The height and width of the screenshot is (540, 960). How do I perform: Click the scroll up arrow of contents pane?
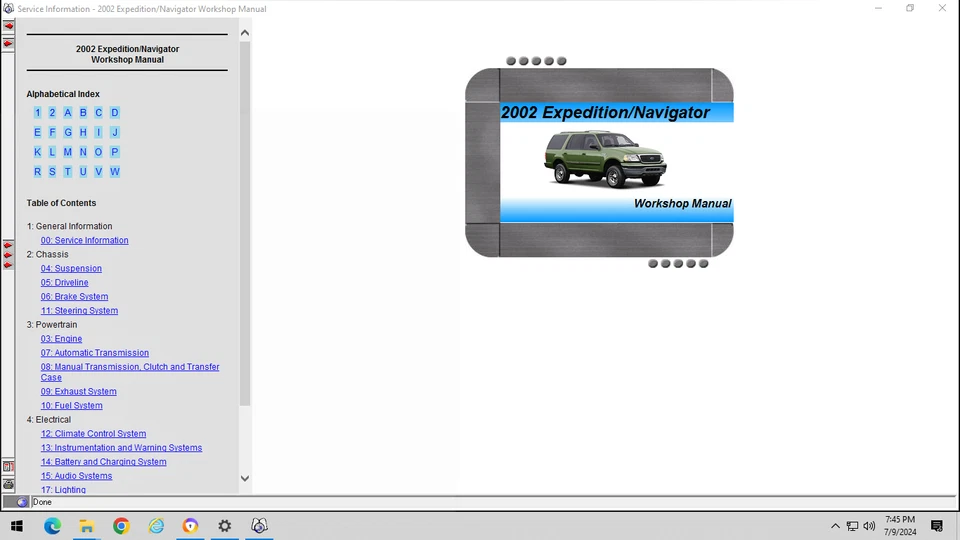click(x=245, y=33)
